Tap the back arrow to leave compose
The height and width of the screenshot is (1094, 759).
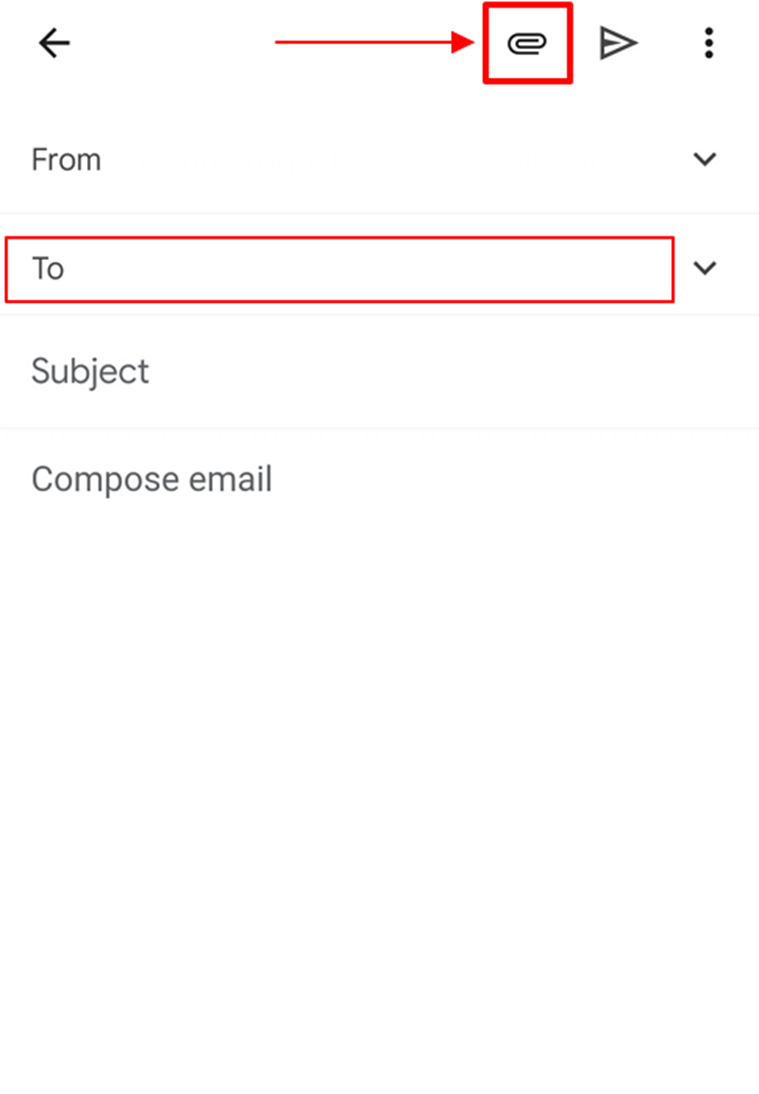[54, 43]
